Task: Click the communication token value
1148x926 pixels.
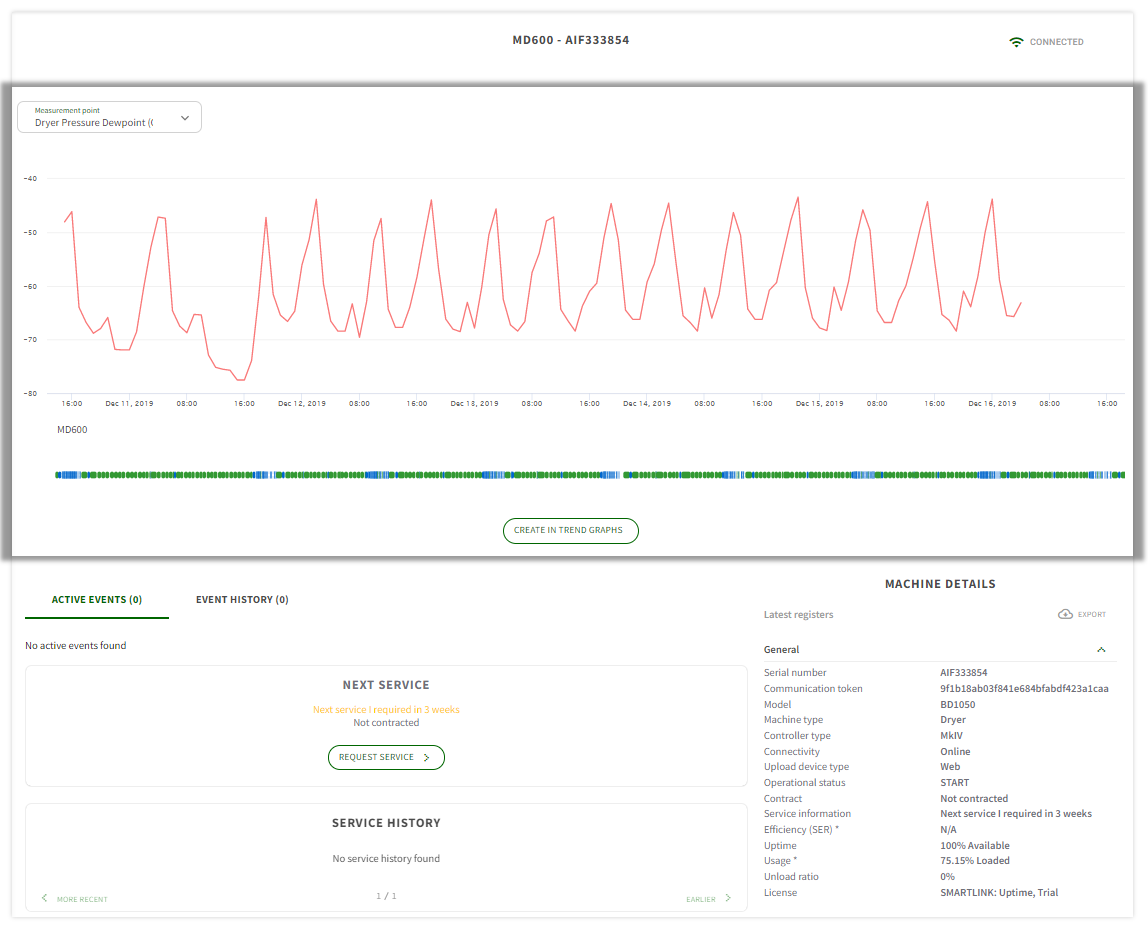Action: pyautogui.click(x=1024, y=689)
